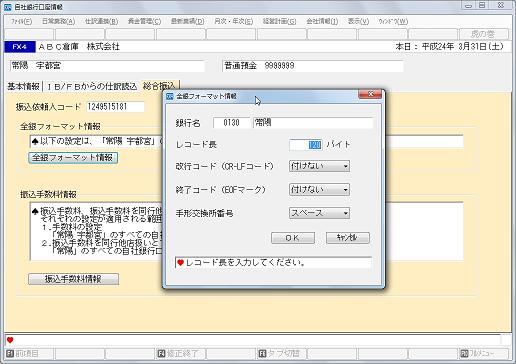The width and height of the screenshot is (516, 364).
Task: Minimize the 自社銀行口座情報 window
Action: click(468, 5)
